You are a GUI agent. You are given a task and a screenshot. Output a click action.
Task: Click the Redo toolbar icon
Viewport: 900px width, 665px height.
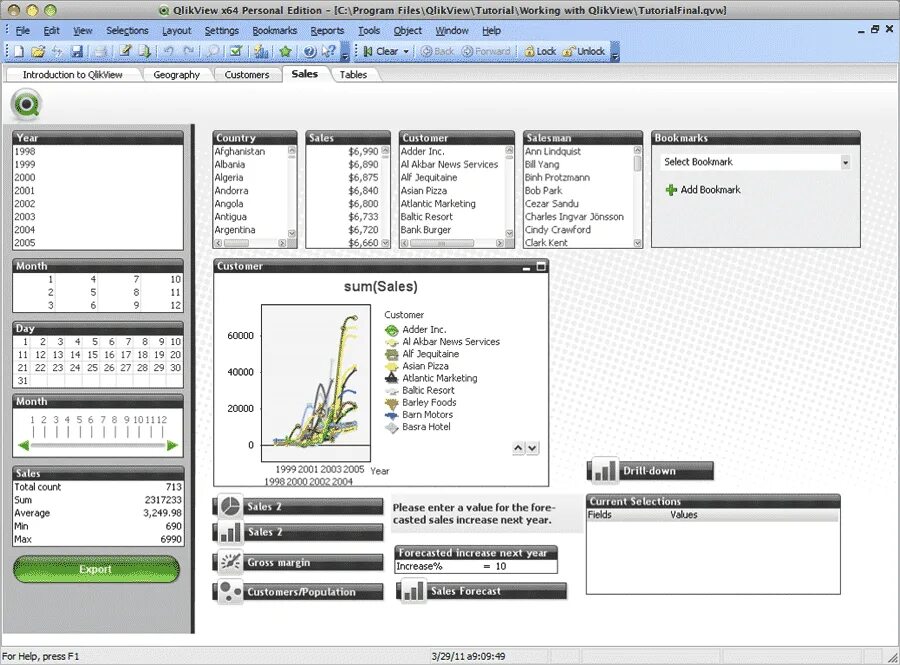click(x=188, y=51)
